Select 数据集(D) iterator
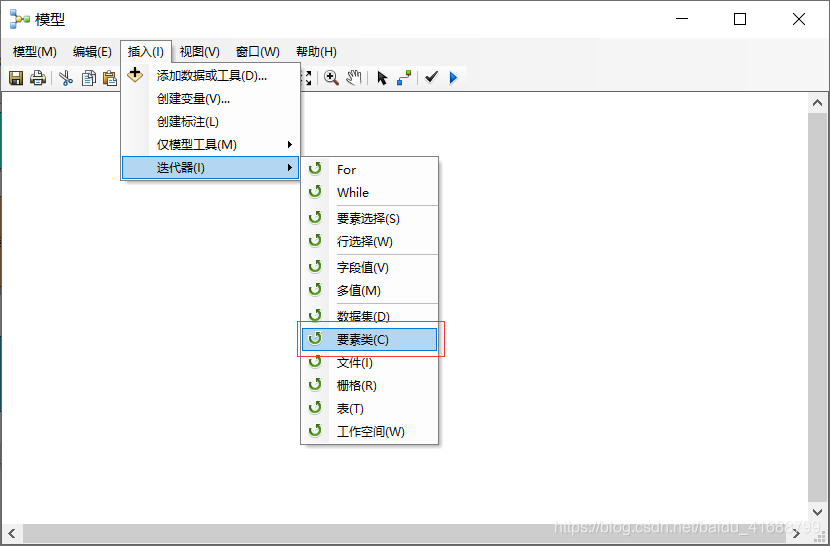 coord(369,316)
